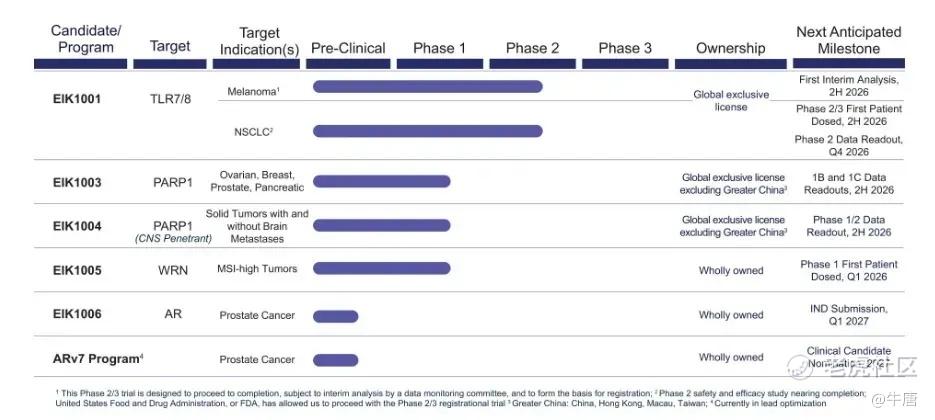Select the Phase 2 Data Readout milestone text
Image resolution: width=935 pixels, height=420 pixels.
(848, 146)
